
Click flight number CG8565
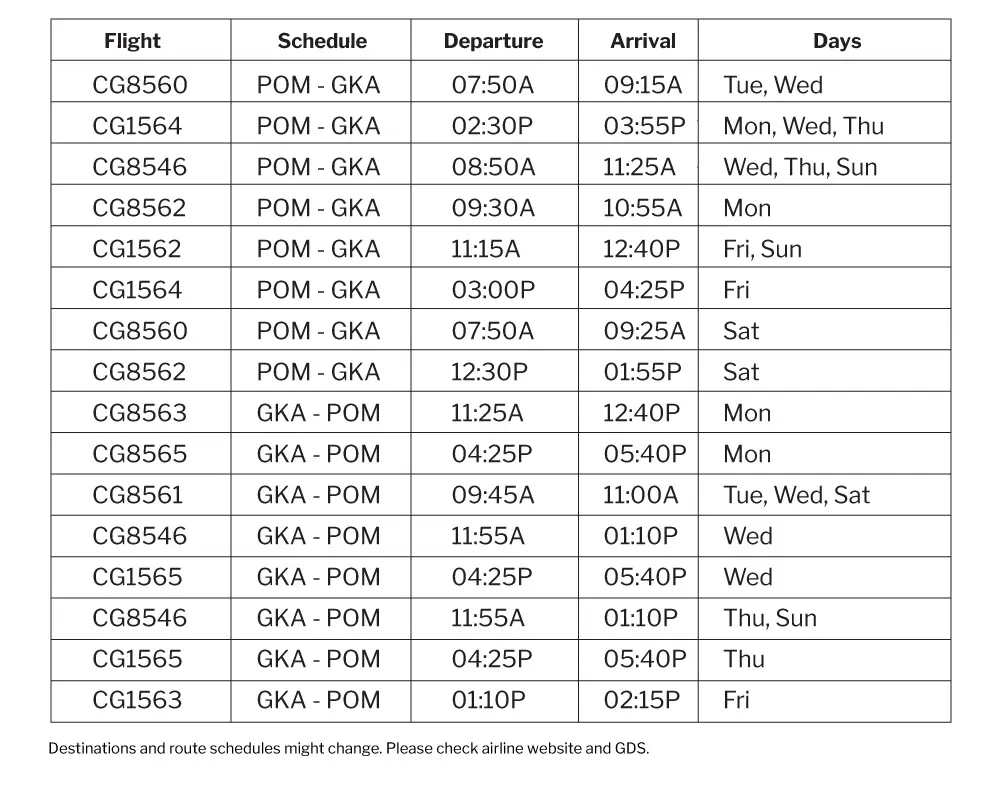coord(140,454)
